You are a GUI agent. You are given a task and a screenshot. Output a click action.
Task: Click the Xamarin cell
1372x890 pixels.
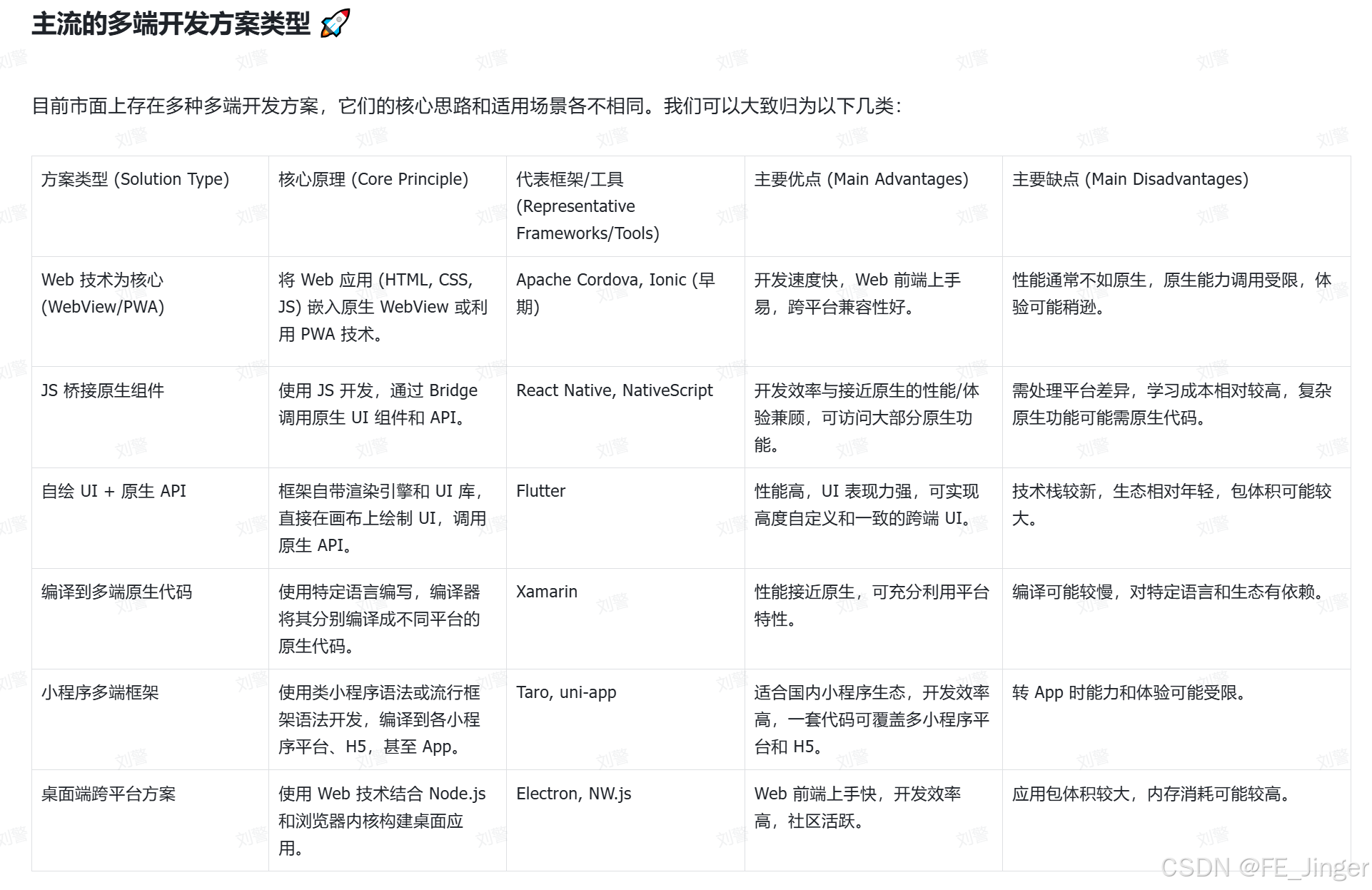pos(625,619)
